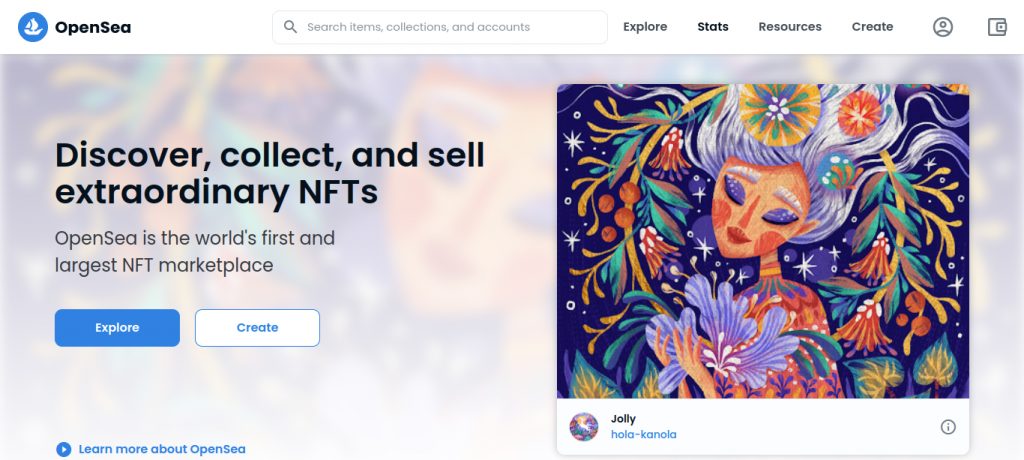Open the account profile icon
The height and width of the screenshot is (460, 1024).
(943, 27)
